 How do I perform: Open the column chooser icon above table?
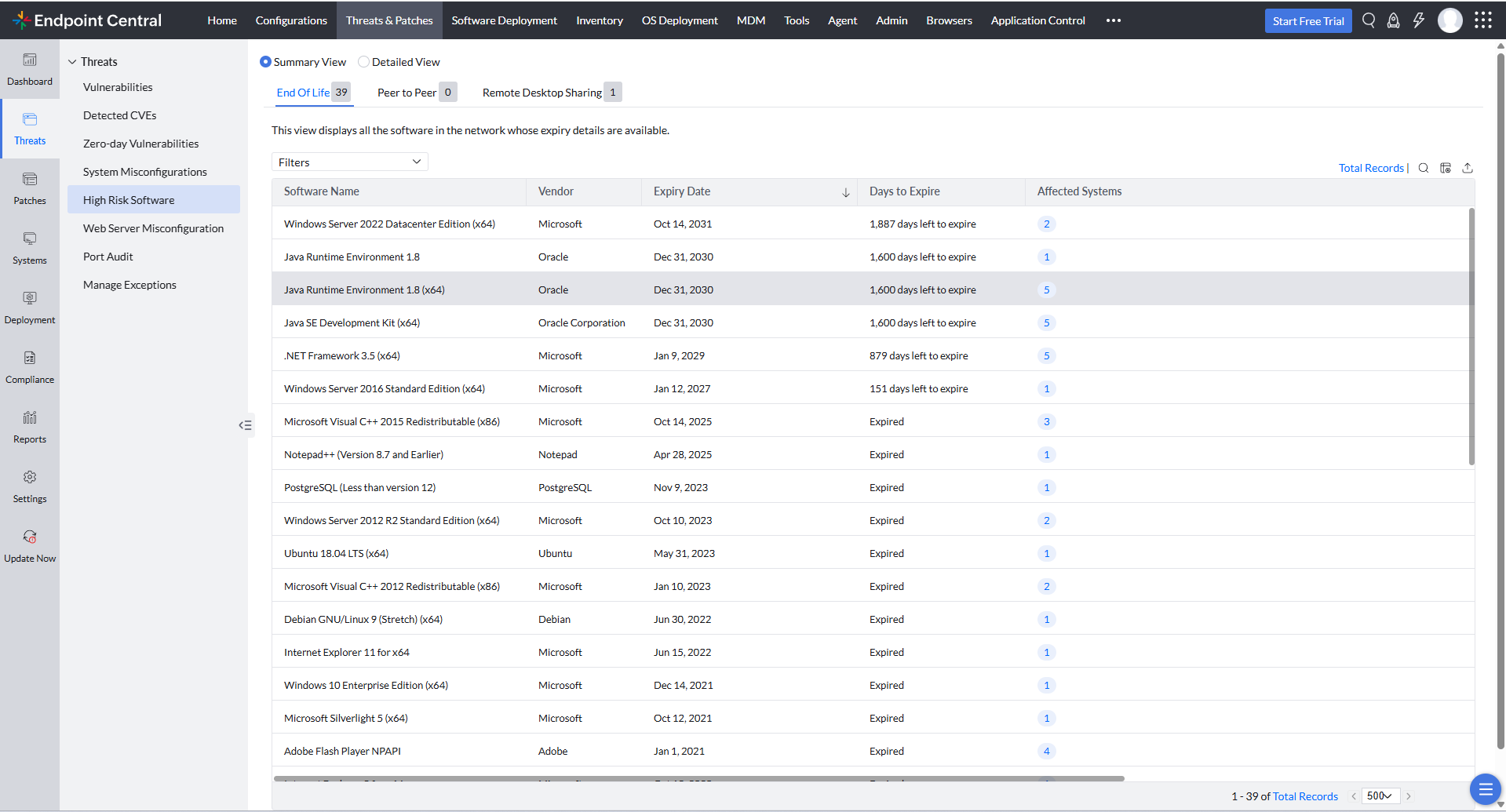click(1446, 168)
